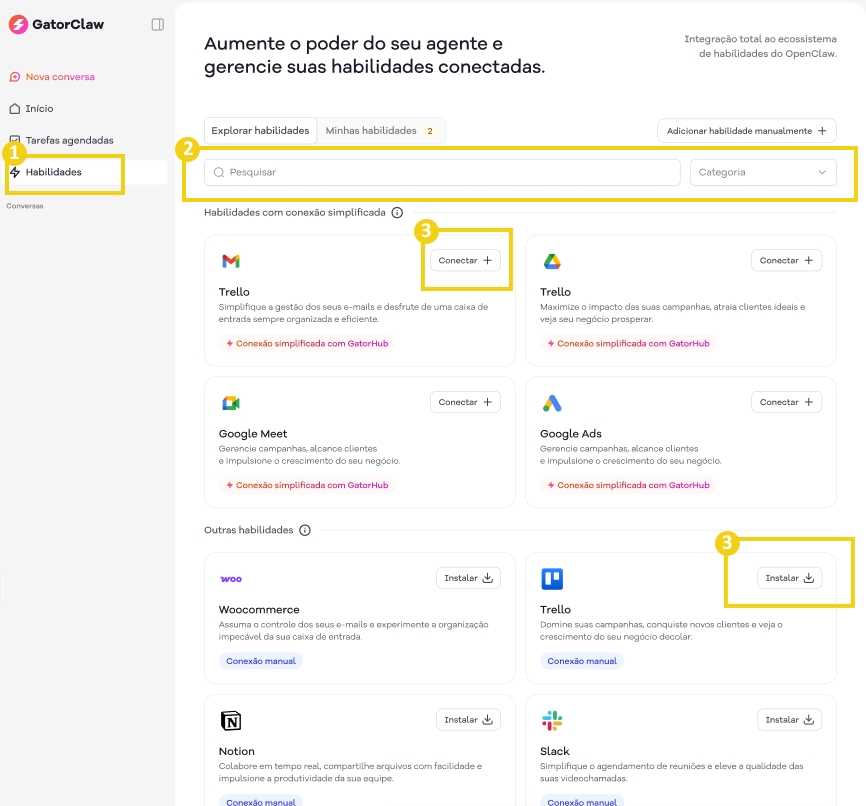Toggle the sidebar collapse icon at the top
Viewport: 866px width, 806px height.
pos(156,25)
